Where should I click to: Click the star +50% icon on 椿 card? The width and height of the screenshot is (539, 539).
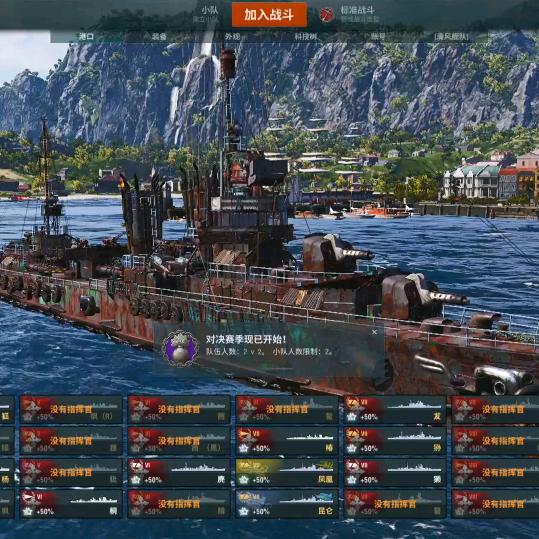coord(244,448)
